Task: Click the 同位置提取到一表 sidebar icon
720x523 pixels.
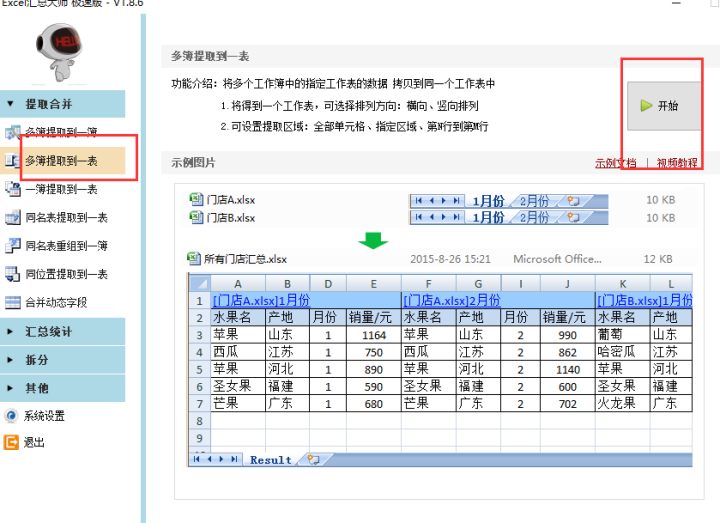Action: (12, 274)
